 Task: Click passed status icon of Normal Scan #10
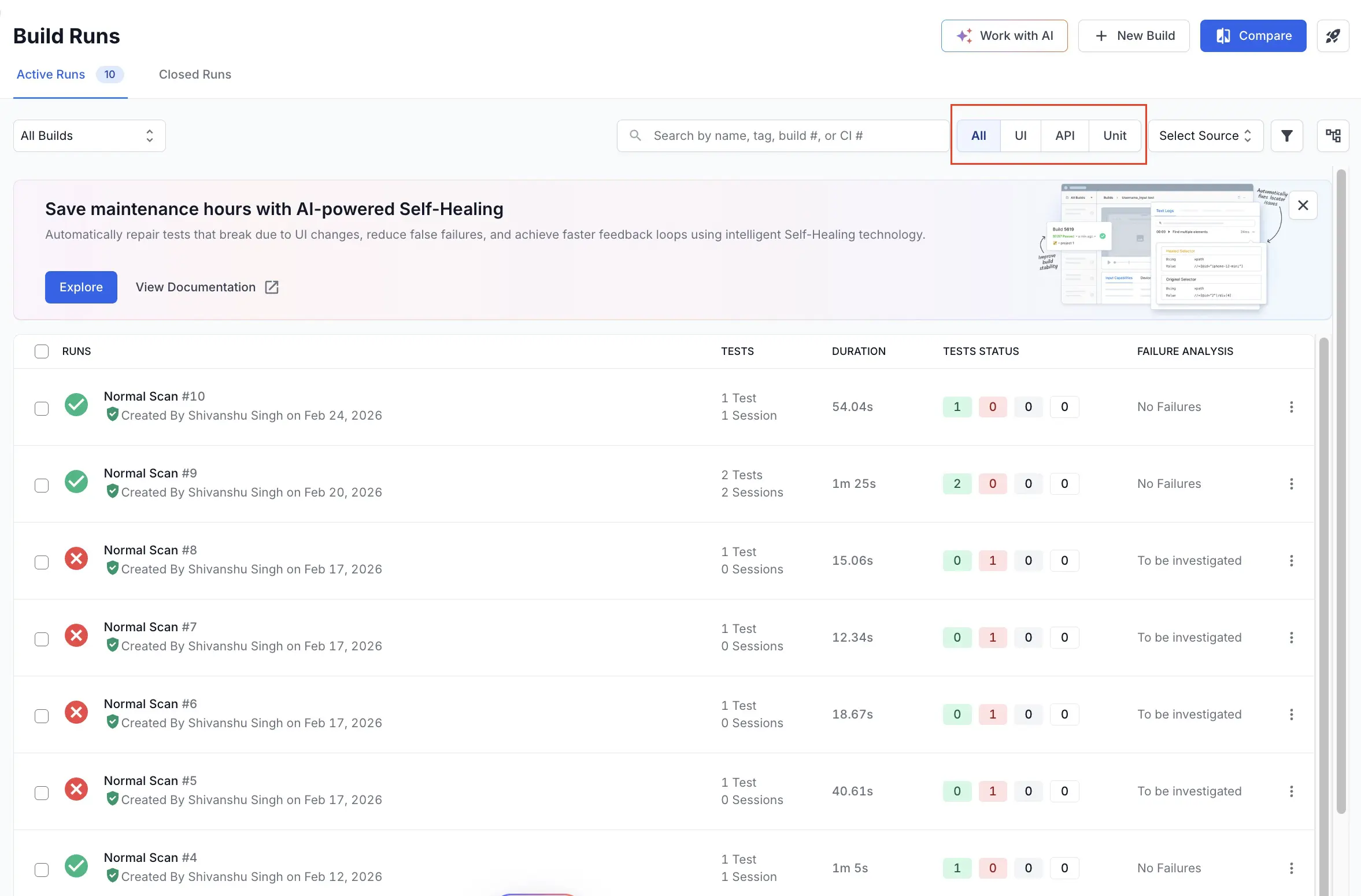[76, 405]
